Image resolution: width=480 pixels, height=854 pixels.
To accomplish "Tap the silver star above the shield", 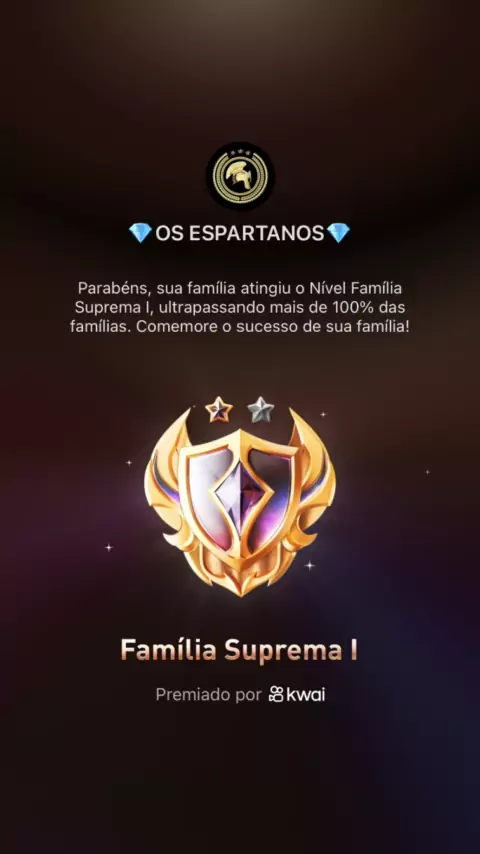I will (x=260, y=410).
